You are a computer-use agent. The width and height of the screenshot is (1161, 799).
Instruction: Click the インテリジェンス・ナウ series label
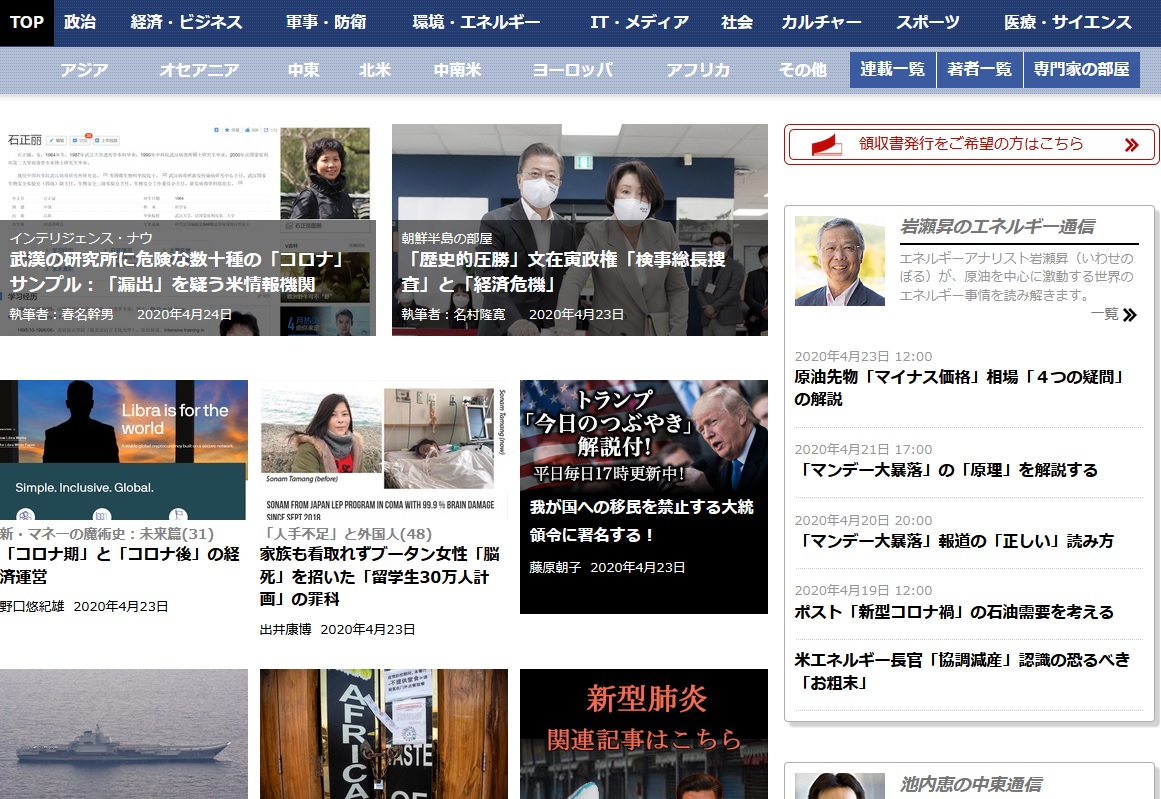(81, 238)
